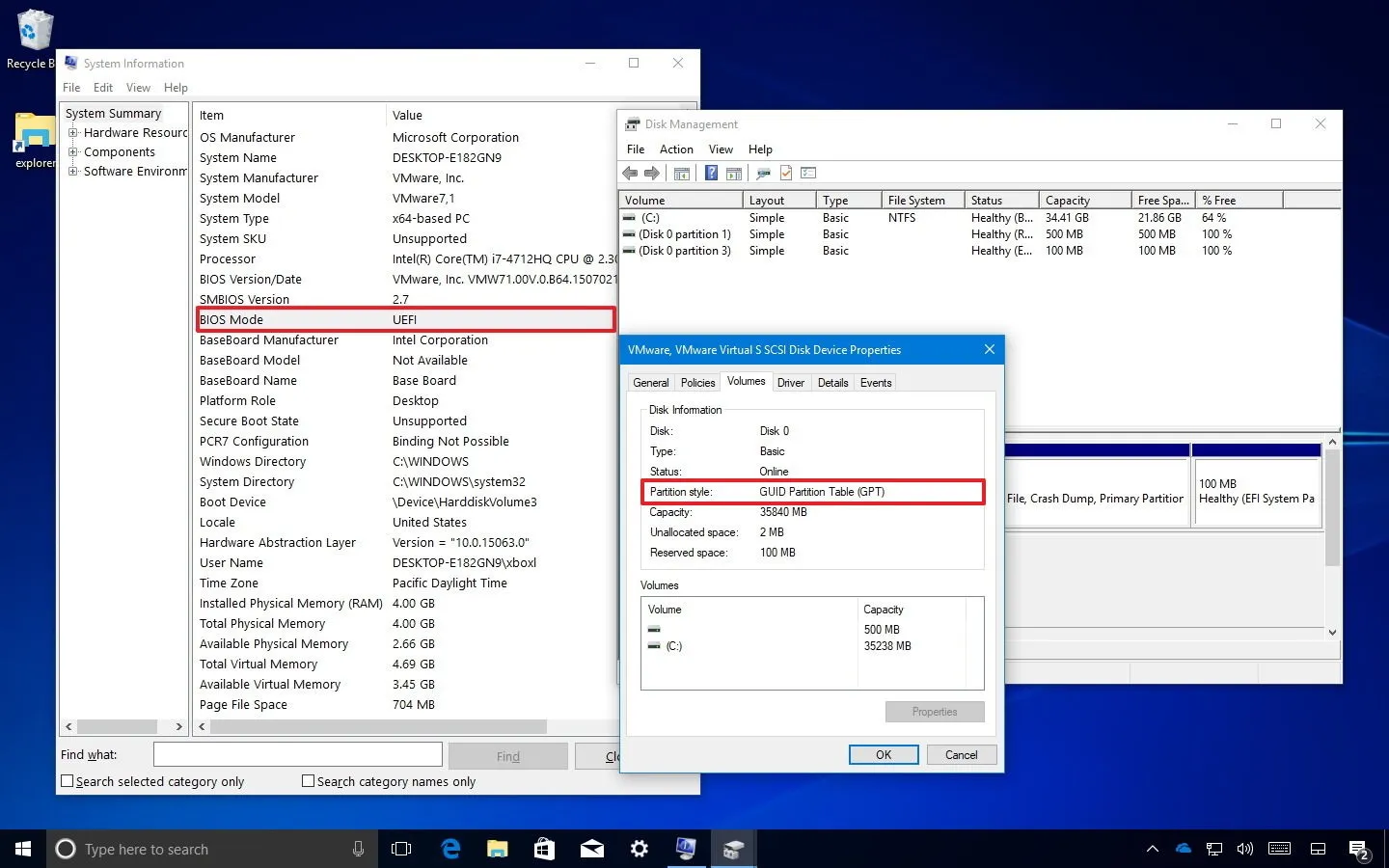
Task: Expand the Software Environment tree node
Action: point(75,171)
